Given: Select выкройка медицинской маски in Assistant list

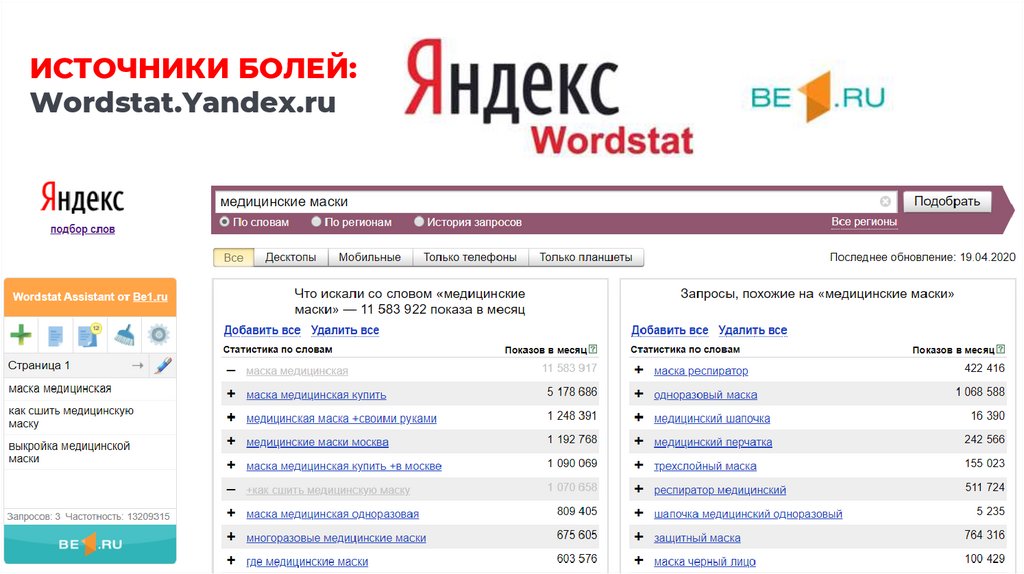Looking at the screenshot, I should pyautogui.click(x=90, y=452).
